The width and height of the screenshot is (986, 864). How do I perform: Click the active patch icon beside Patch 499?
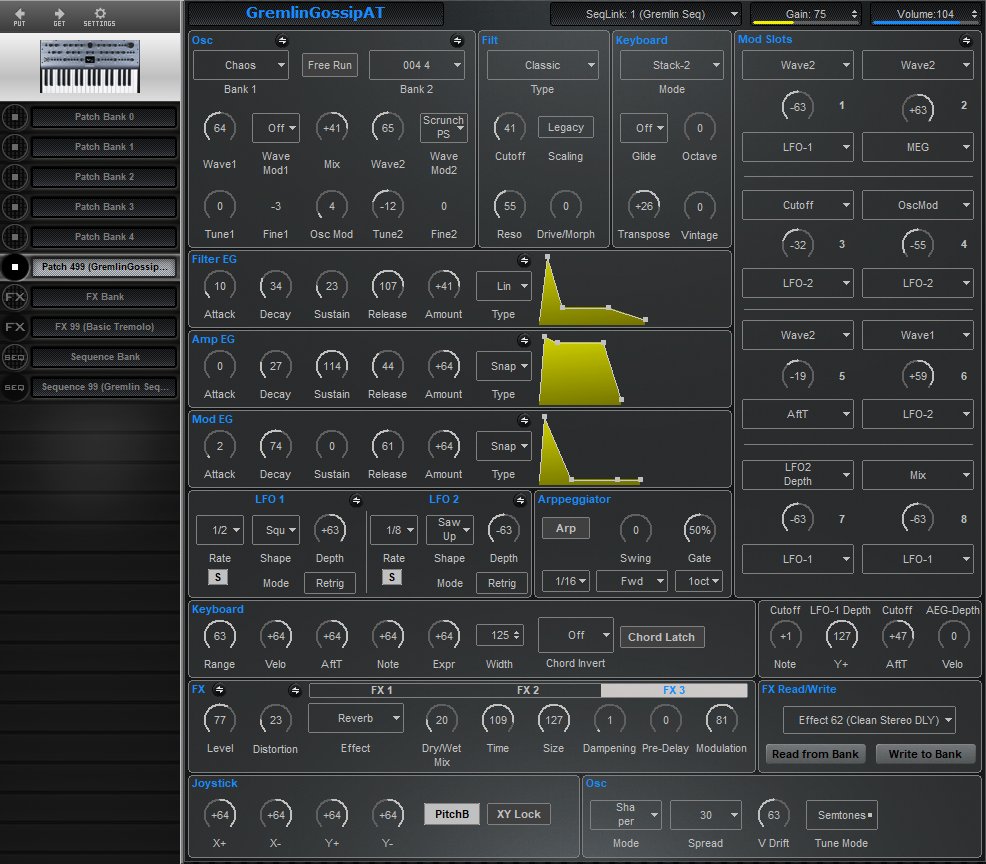click(15, 267)
